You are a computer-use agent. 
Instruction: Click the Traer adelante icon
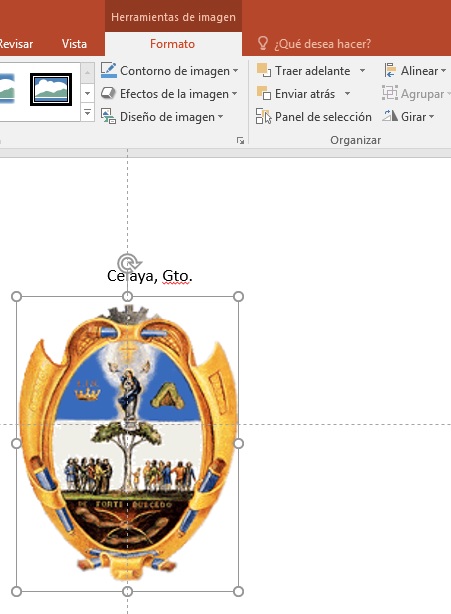[263, 70]
